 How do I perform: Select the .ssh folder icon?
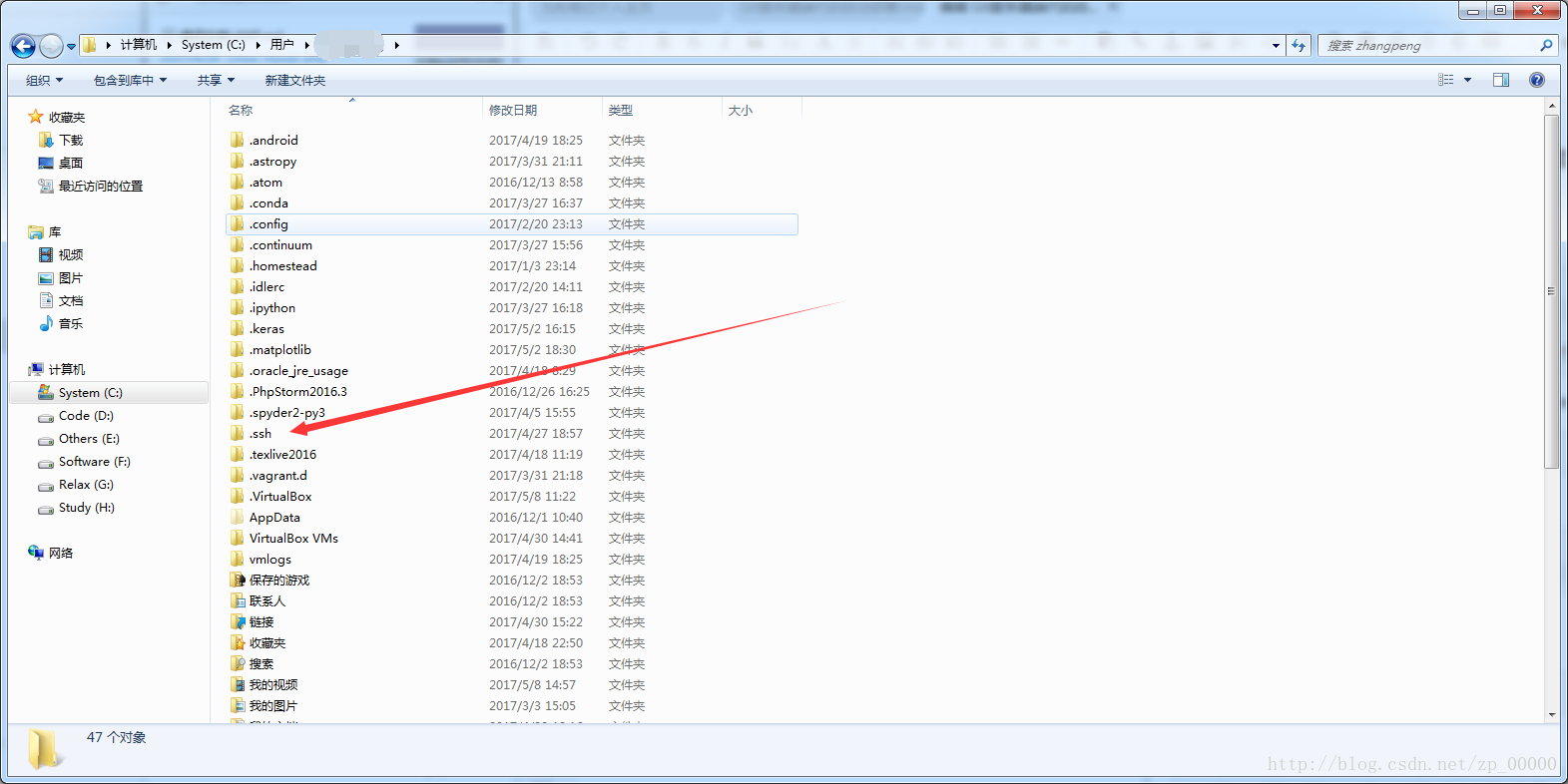tap(237, 433)
